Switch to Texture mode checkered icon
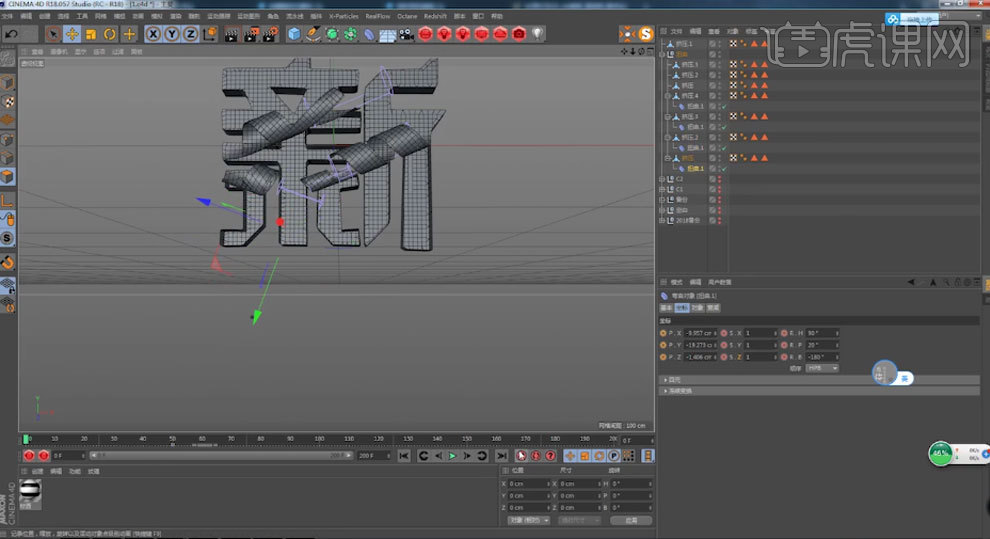 (8, 102)
